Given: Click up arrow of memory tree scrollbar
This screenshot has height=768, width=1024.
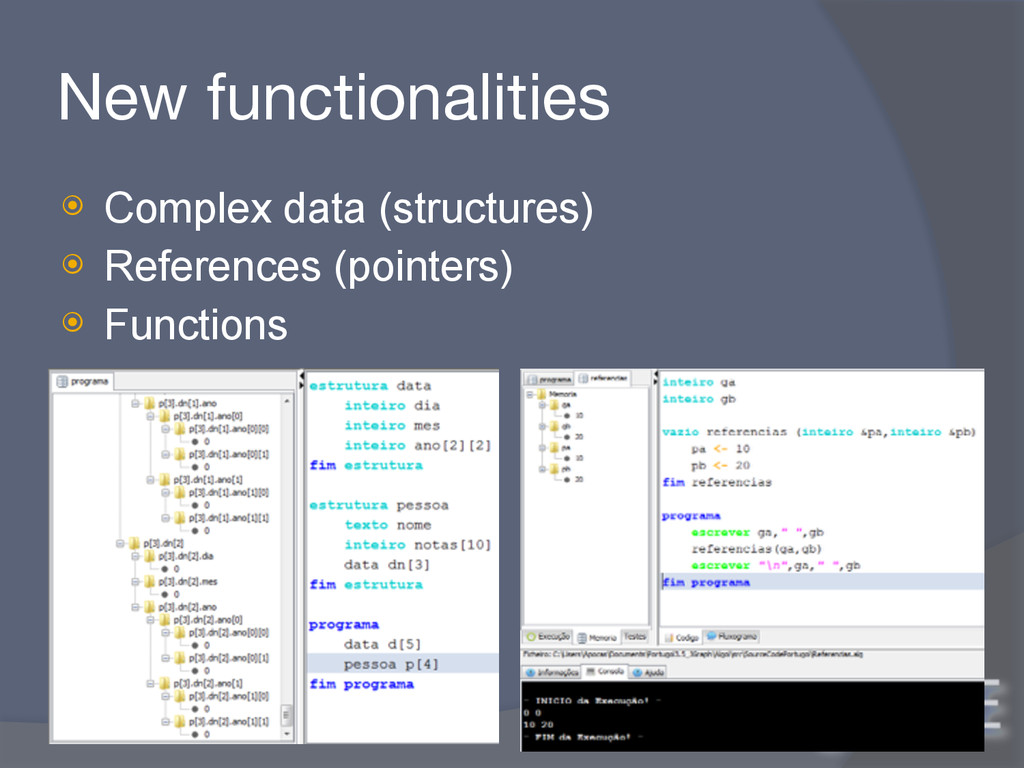Looking at the screenshot, I should click(287, 400).
